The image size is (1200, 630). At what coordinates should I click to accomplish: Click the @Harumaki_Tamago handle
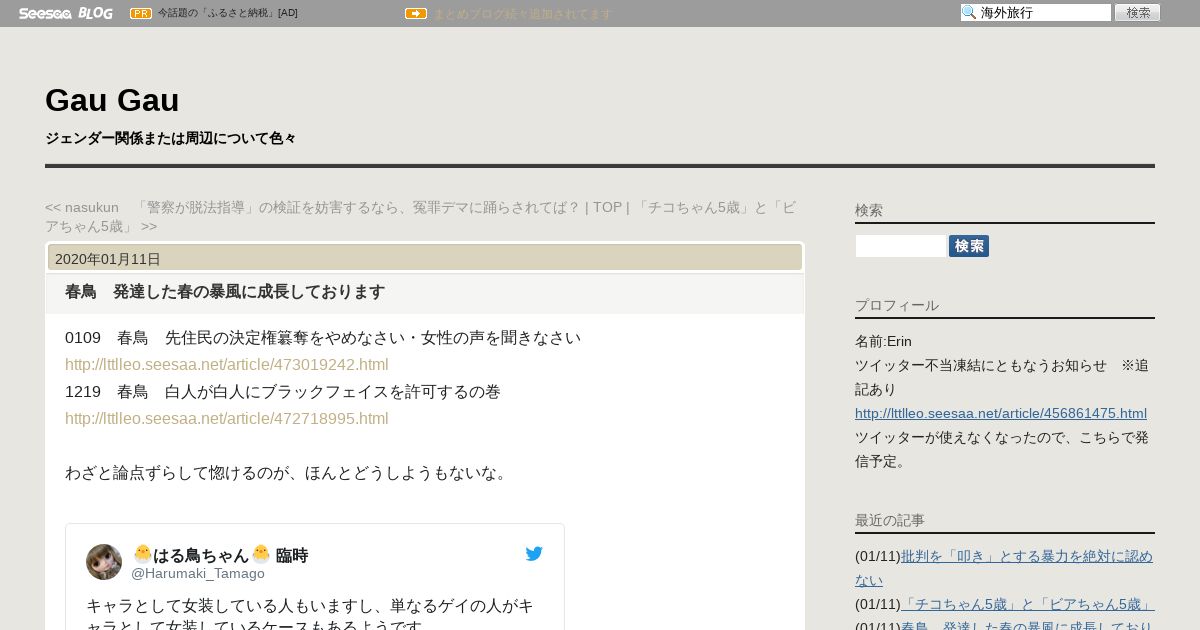198,573
